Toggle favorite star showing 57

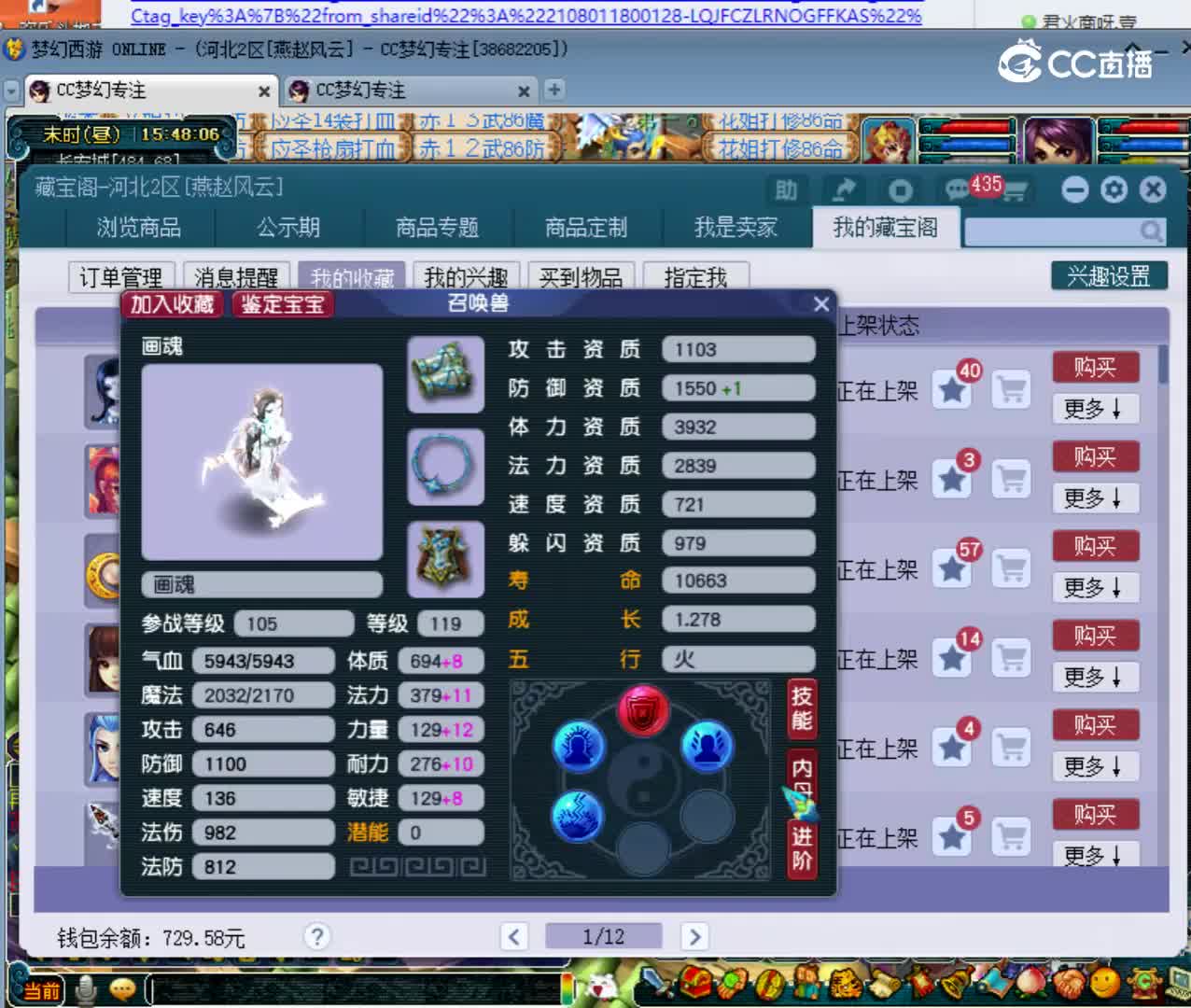[953, 569]
